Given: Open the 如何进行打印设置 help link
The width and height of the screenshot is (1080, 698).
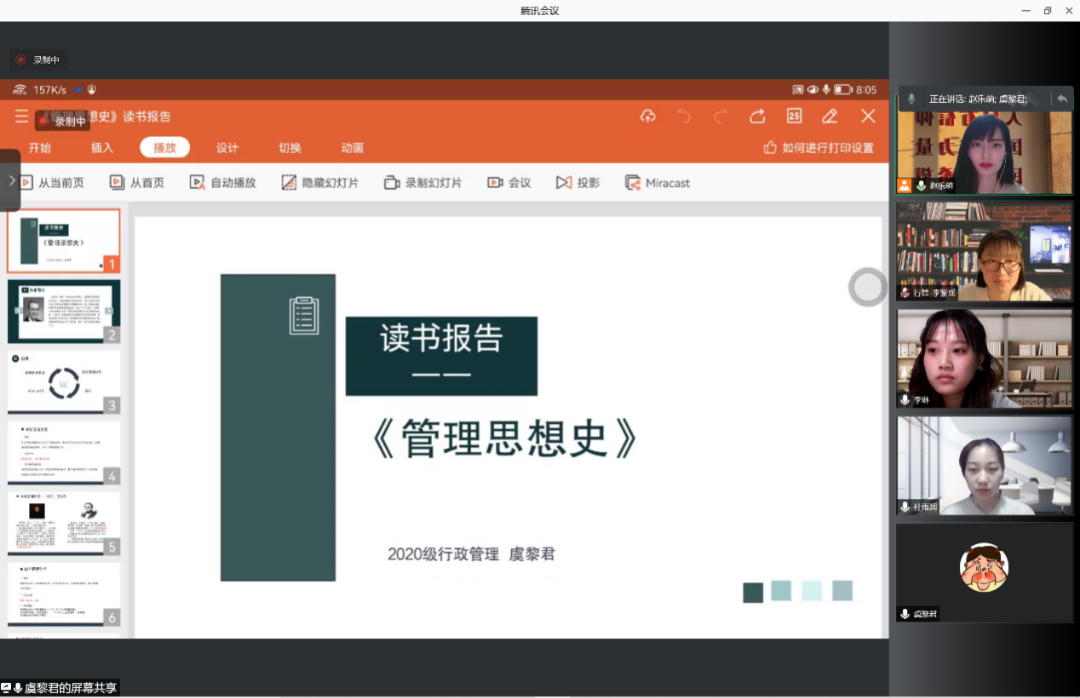Looking at the screenshot, I should (x=818, y=148).
